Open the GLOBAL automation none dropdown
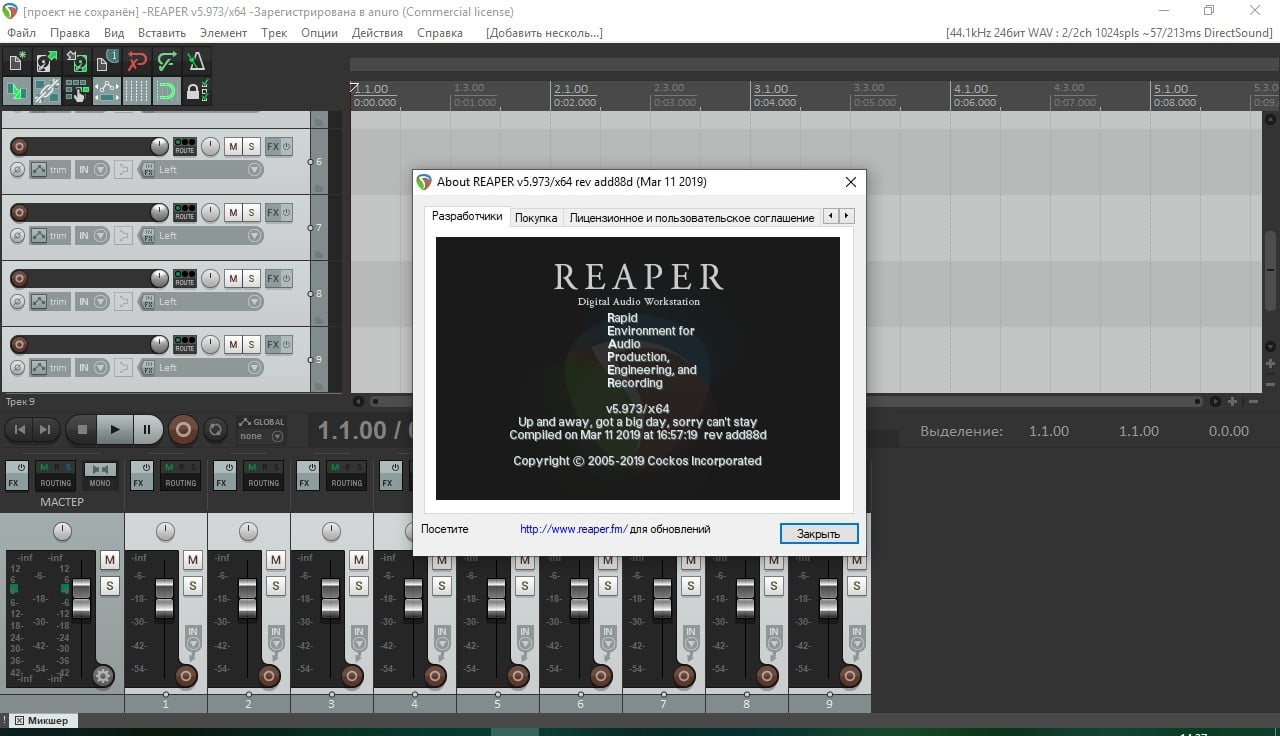1280x736 pixels. click(261, 436)
